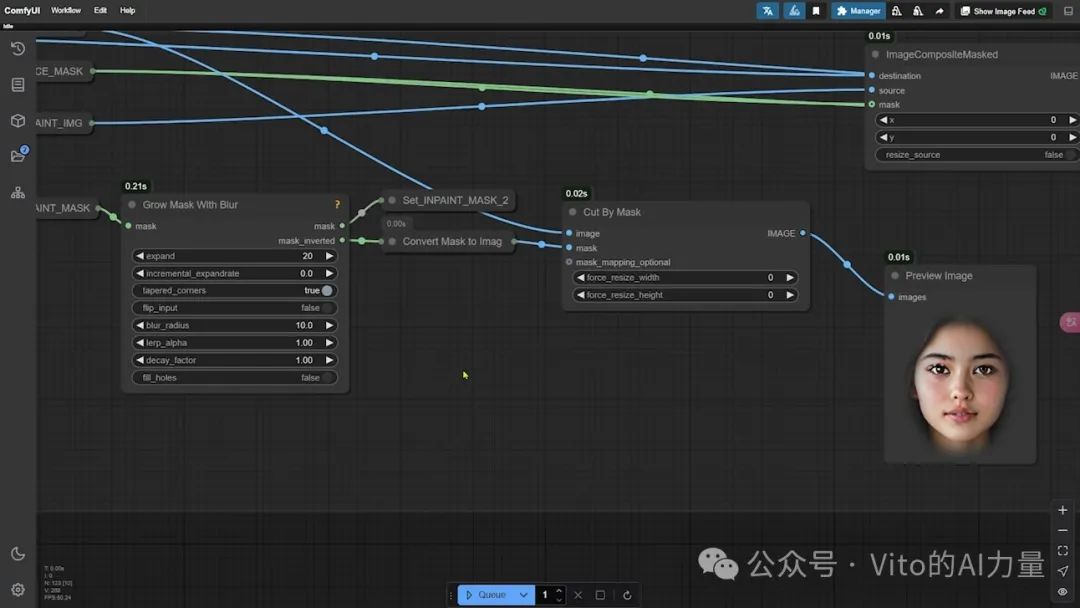The height and width of the screenshot is (608, 1080).
Task: Click Convert Mask to Image node title
Action: tap(452, 242)
